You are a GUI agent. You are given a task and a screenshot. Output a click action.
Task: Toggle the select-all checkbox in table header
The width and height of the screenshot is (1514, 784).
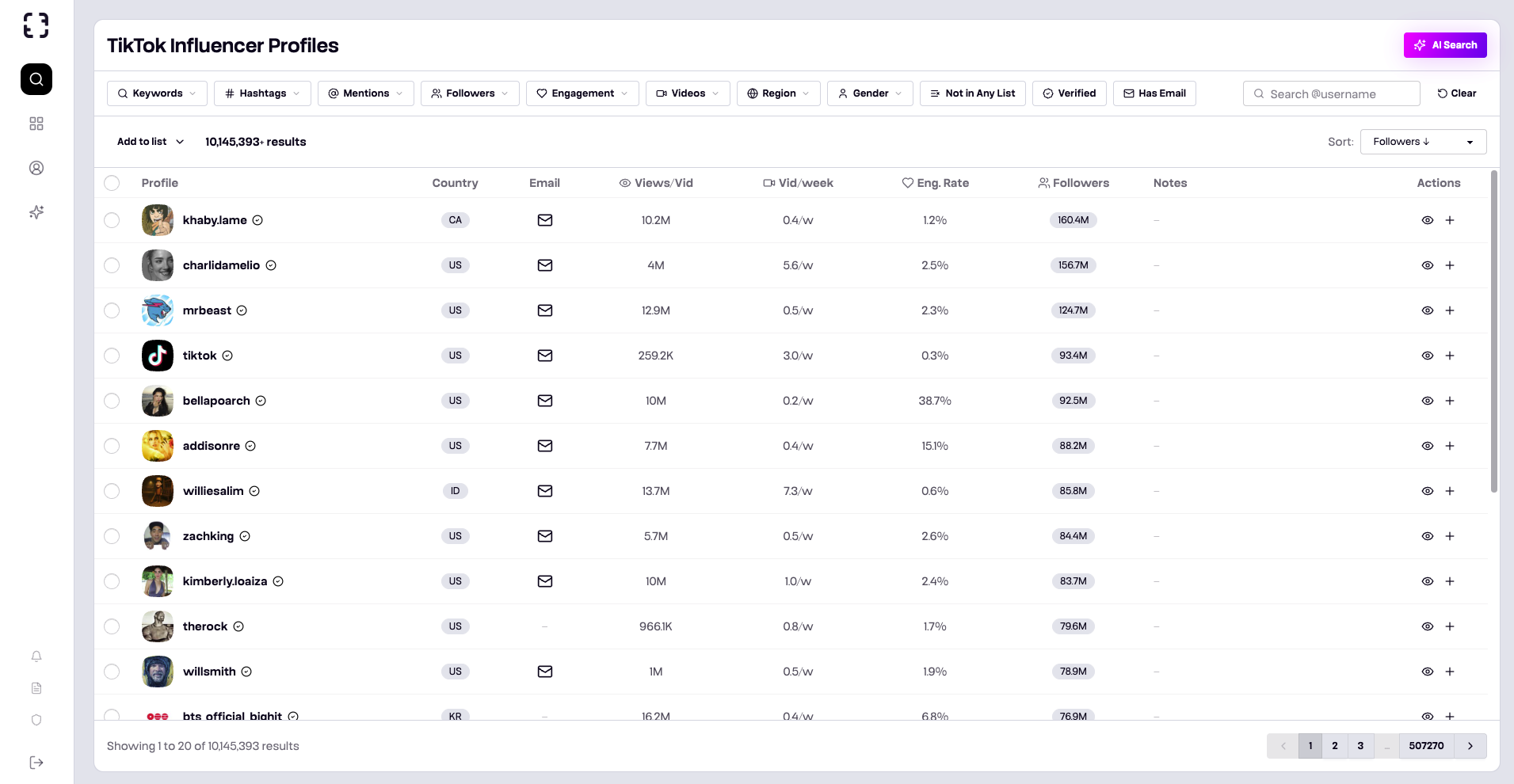[x=112, y=183]
